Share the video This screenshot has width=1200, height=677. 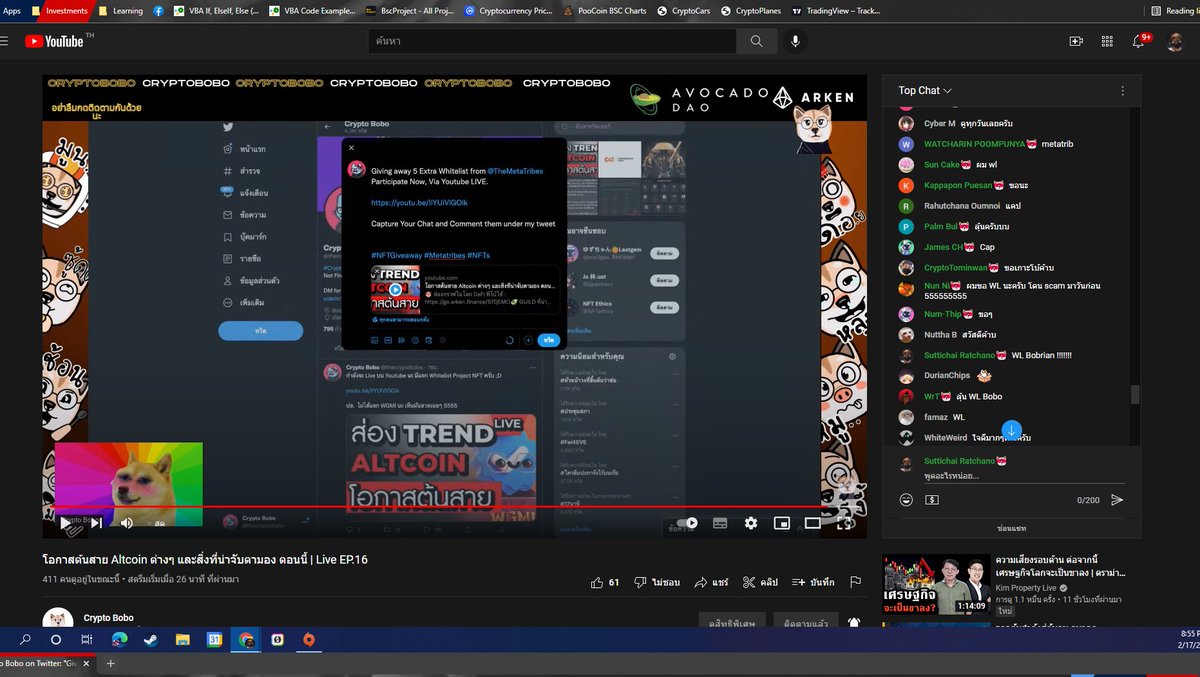[711, 582]
